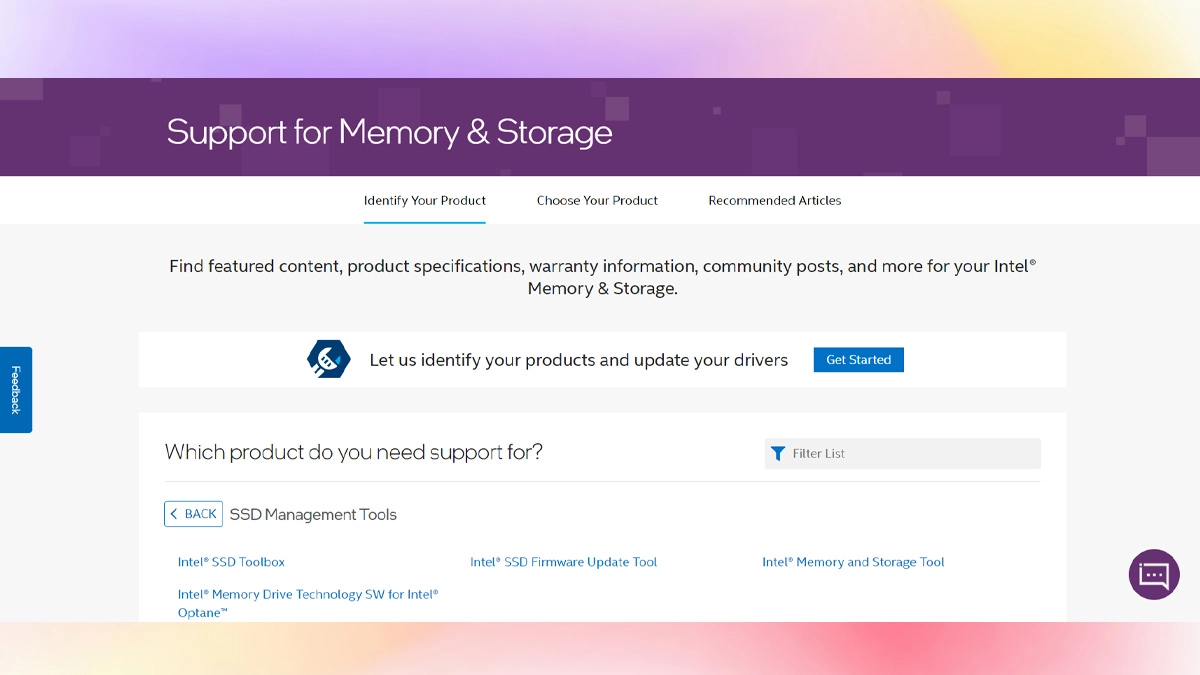
Task: Open the Choose Your Product tab
Action: 597,200
